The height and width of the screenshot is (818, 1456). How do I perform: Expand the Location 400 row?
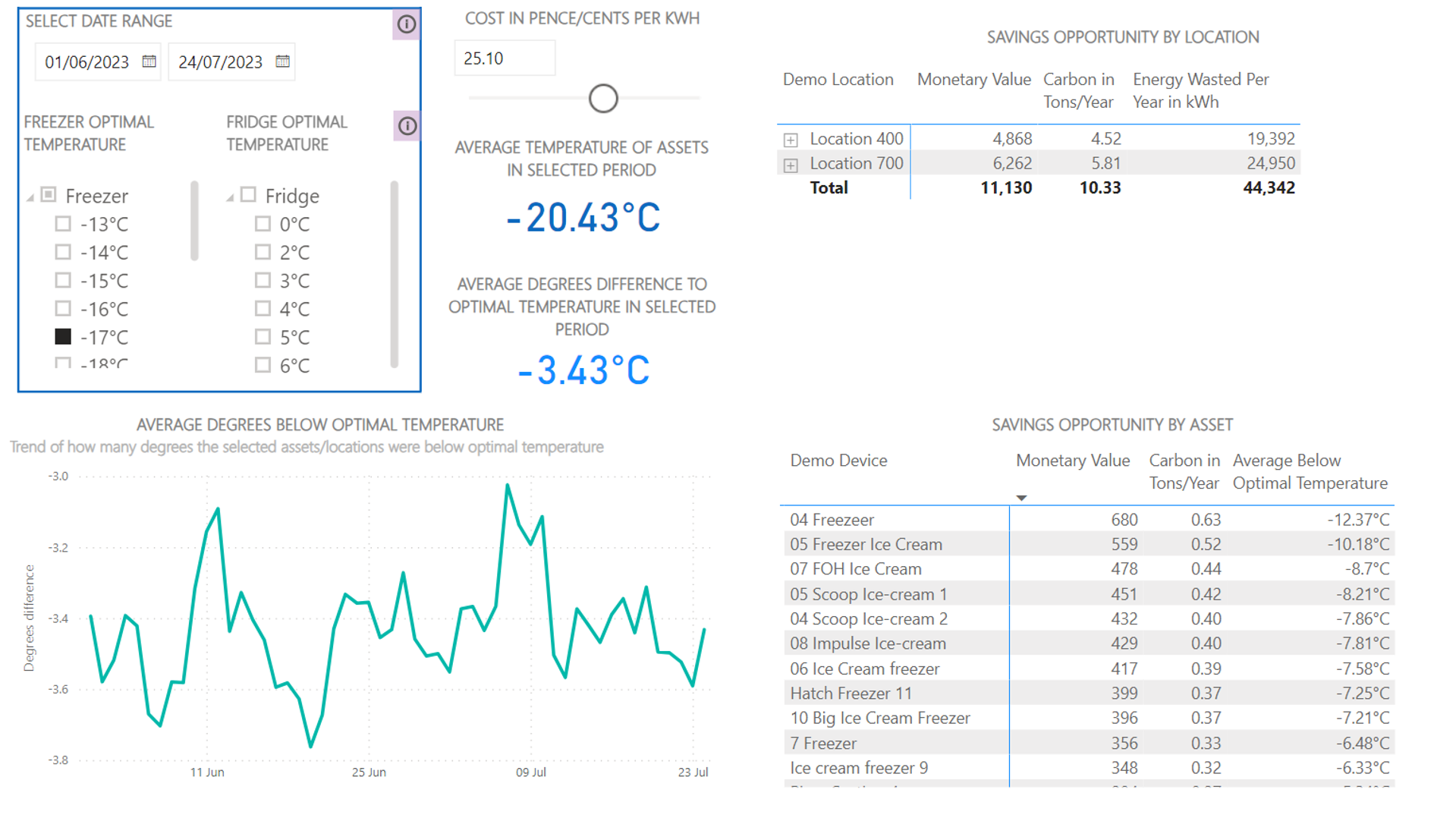click(x=791, y=139)
